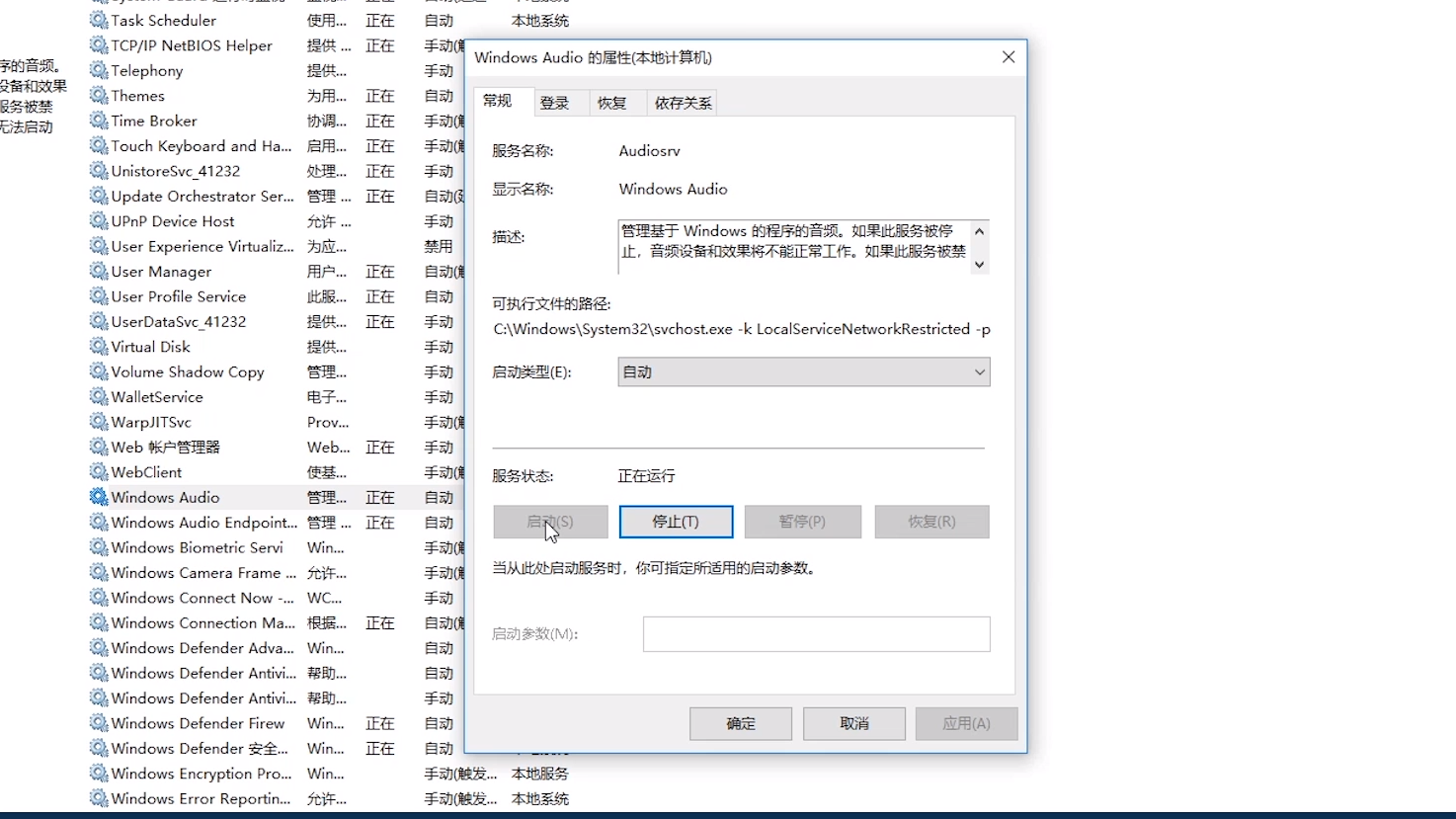1456x819 pixels.
Task: Click the 停止(T) button
Action: (x=677, y=522)
